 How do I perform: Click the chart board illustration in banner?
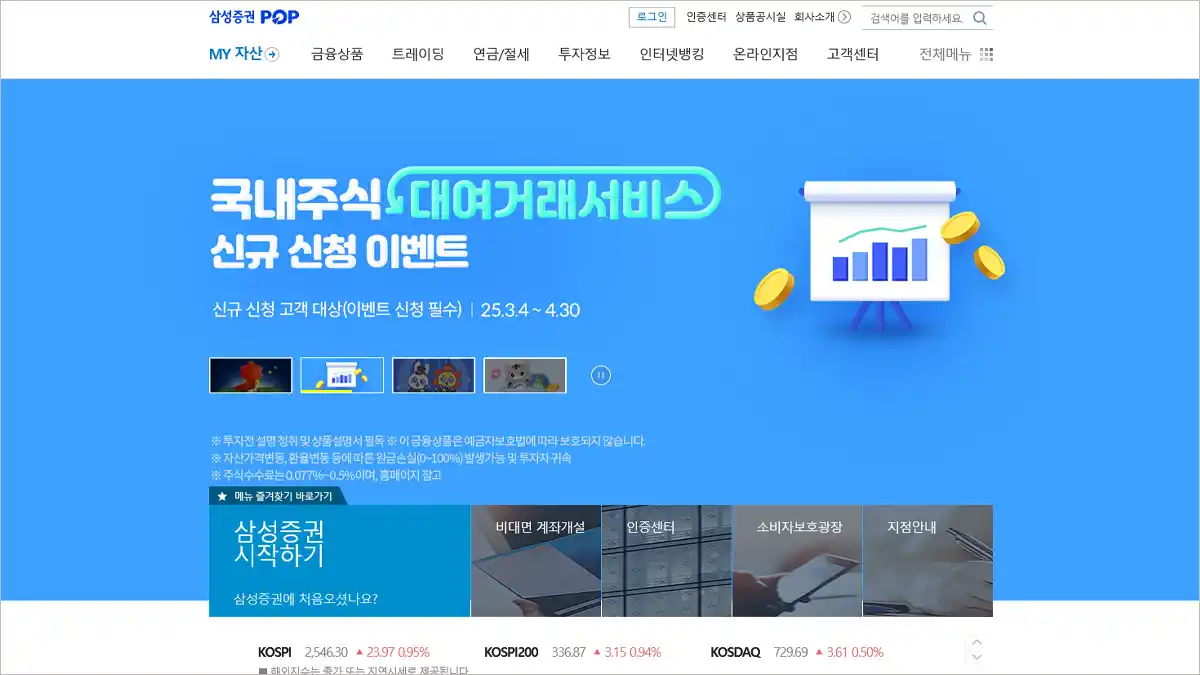(x=880, y=255)
